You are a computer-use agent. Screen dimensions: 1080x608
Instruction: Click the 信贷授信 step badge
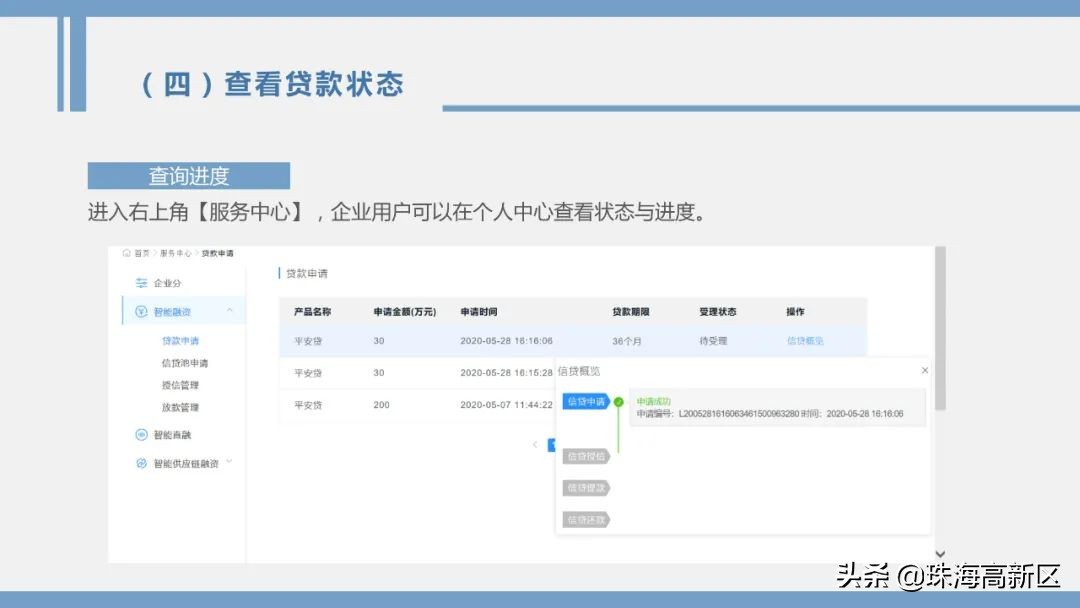[586, 456]
